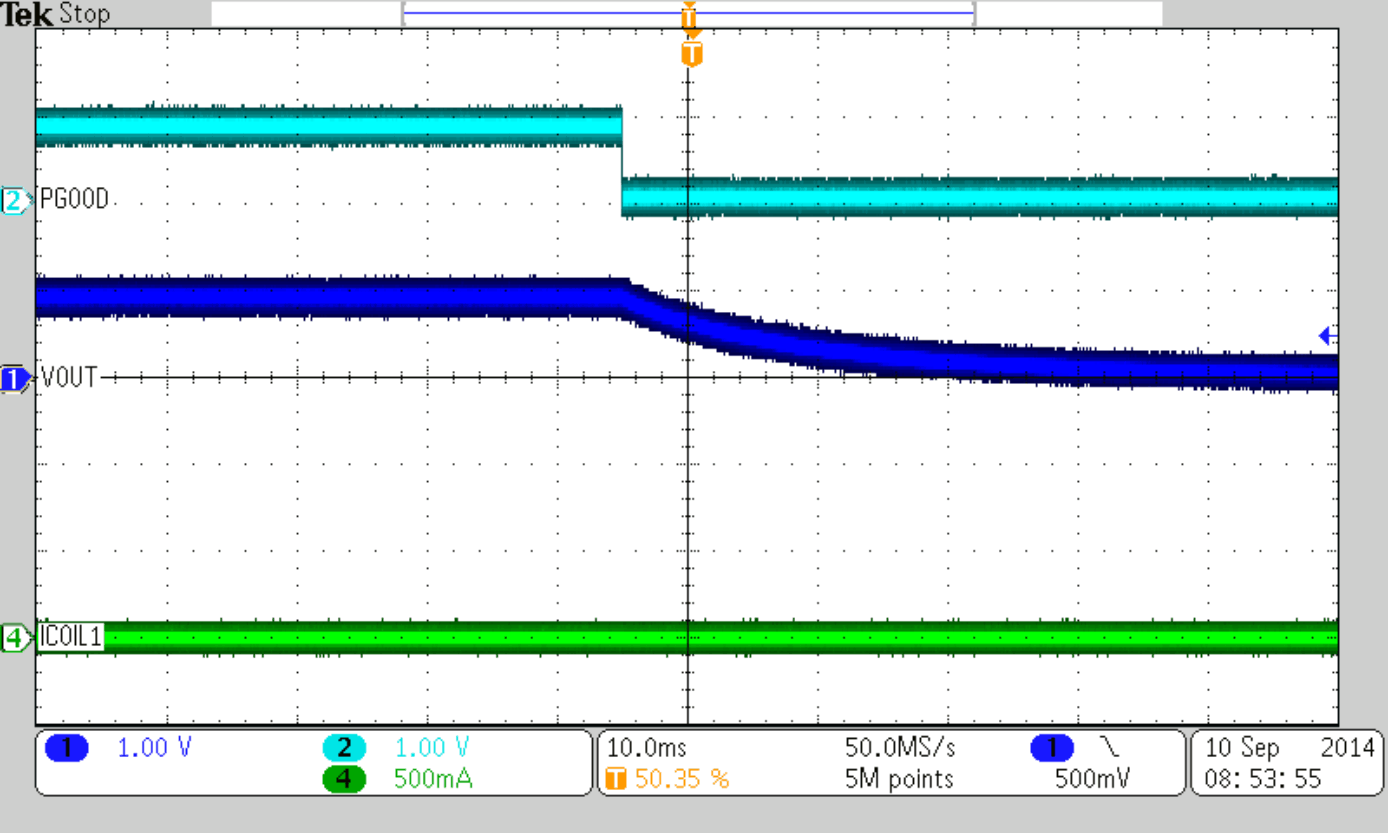1388x833 pixels.
Task: Click the Tek logo text
Action: coord(26,14)
